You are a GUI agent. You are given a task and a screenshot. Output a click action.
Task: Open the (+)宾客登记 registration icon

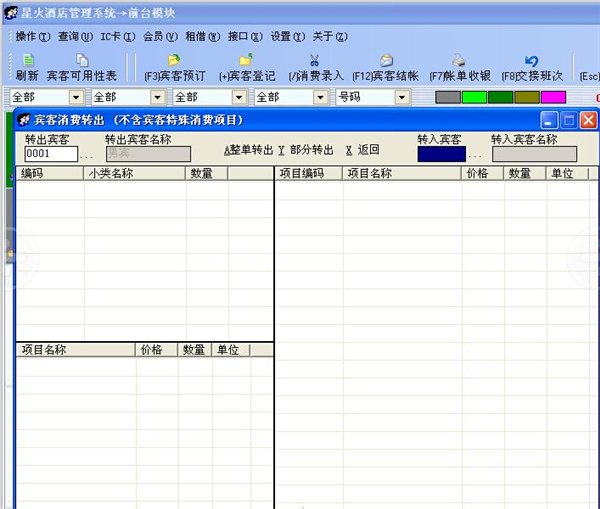click(x=246, y=60)
